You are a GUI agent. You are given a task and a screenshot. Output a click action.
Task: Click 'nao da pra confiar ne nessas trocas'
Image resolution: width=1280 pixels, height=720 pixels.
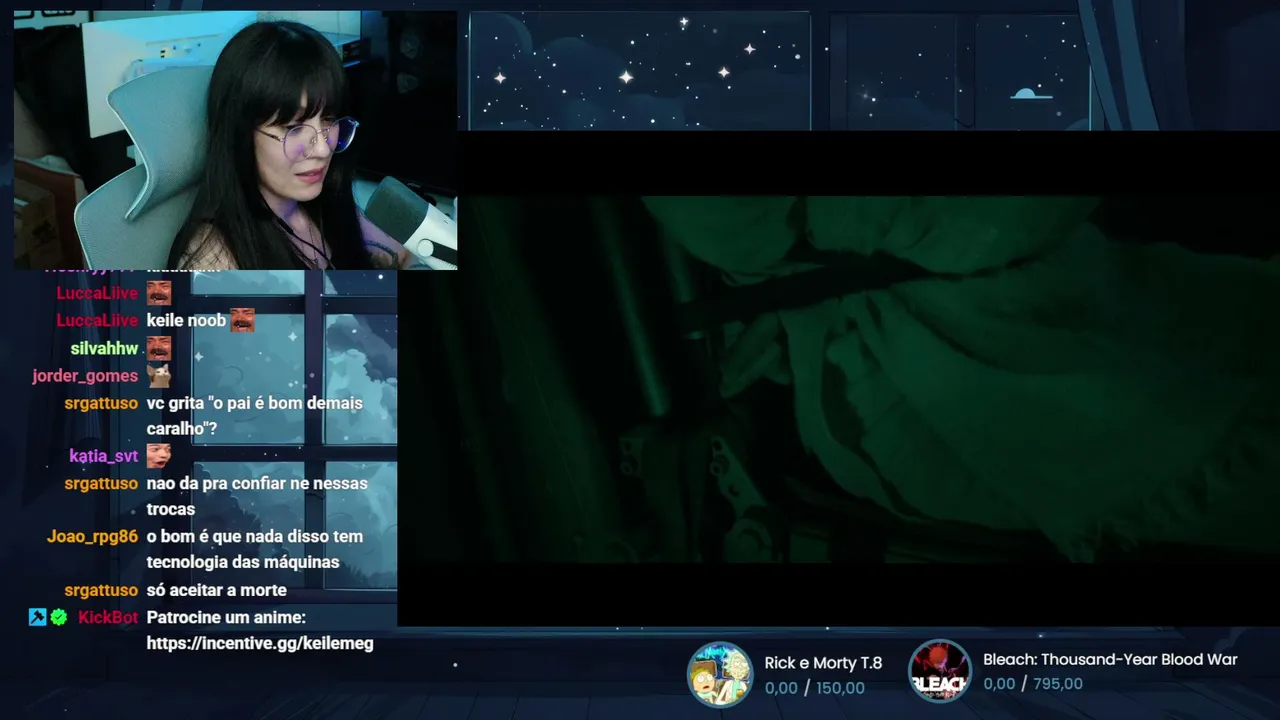click(x=257, y=496)
